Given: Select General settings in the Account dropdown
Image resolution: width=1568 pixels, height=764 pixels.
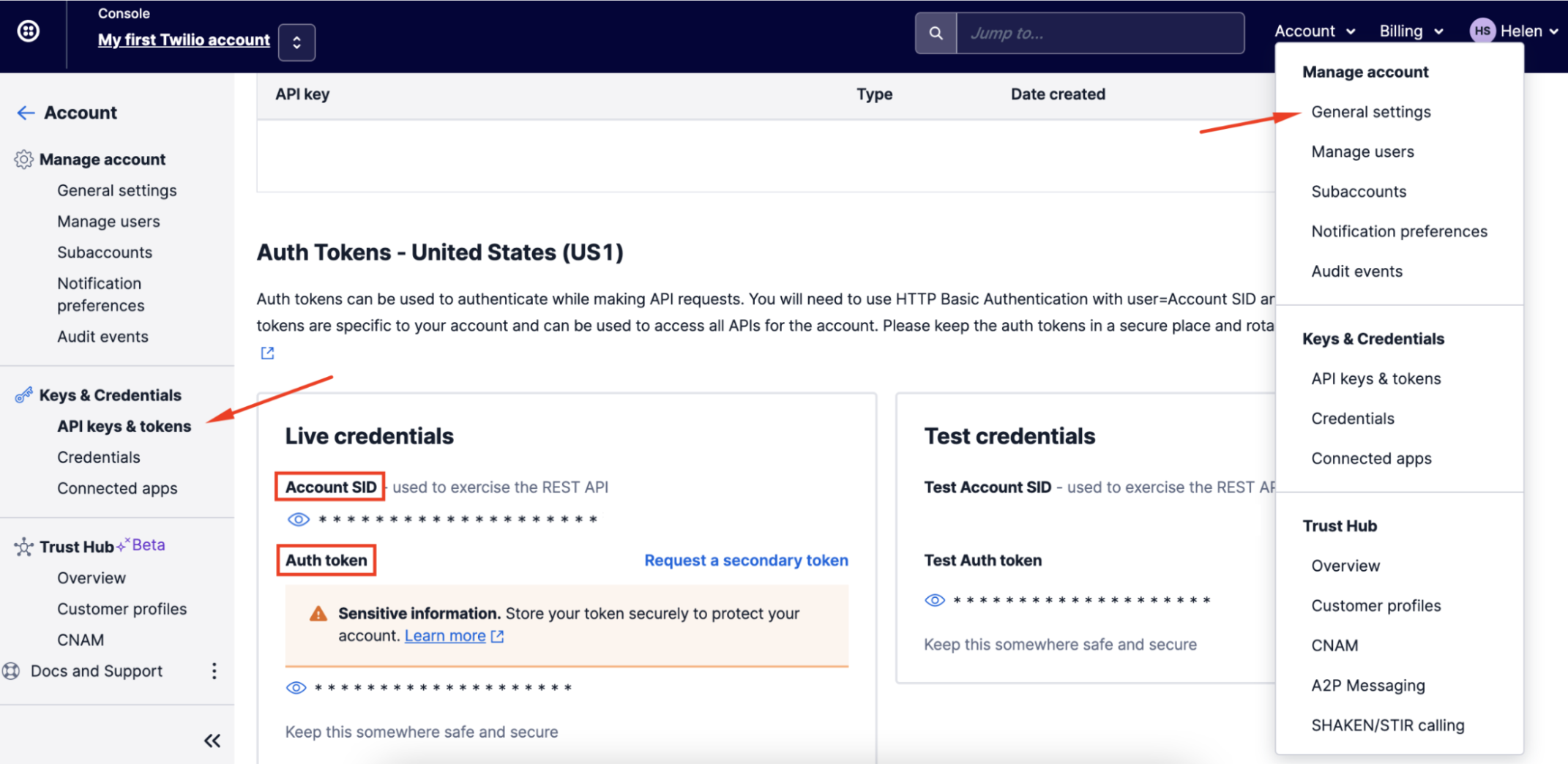Looking at the screenshot, I should click(x=1371, y=112).
